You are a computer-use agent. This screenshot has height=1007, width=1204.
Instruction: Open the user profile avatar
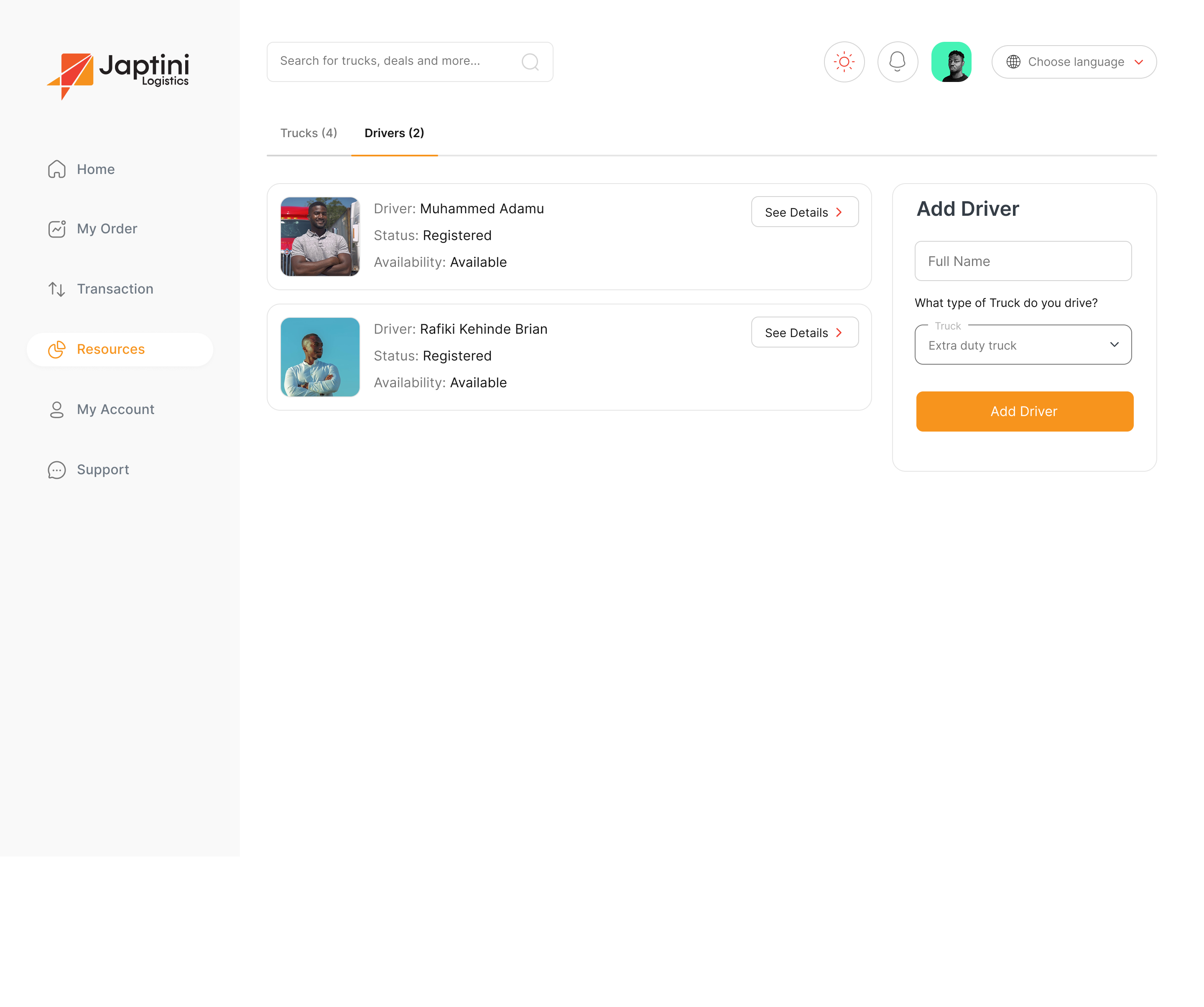pos(951,62)
